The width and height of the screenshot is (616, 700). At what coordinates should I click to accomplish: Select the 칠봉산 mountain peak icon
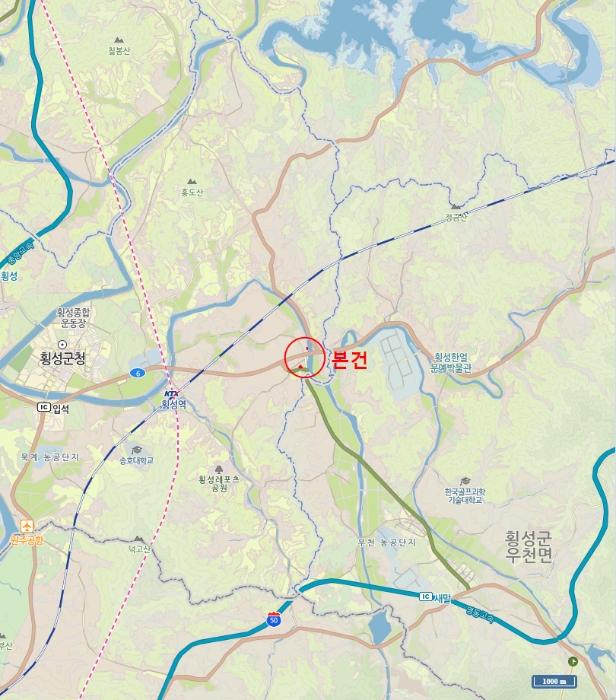(x=118, y=40)
